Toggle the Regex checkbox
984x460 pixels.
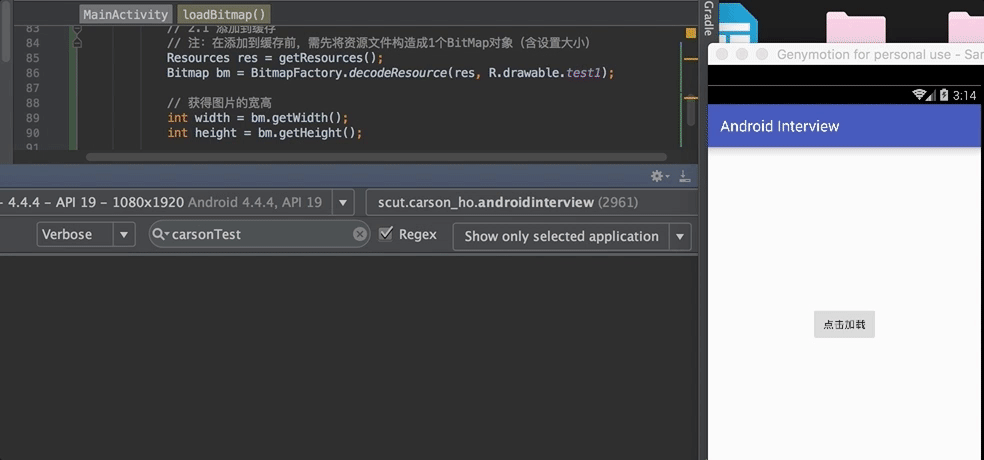(386, 234)
